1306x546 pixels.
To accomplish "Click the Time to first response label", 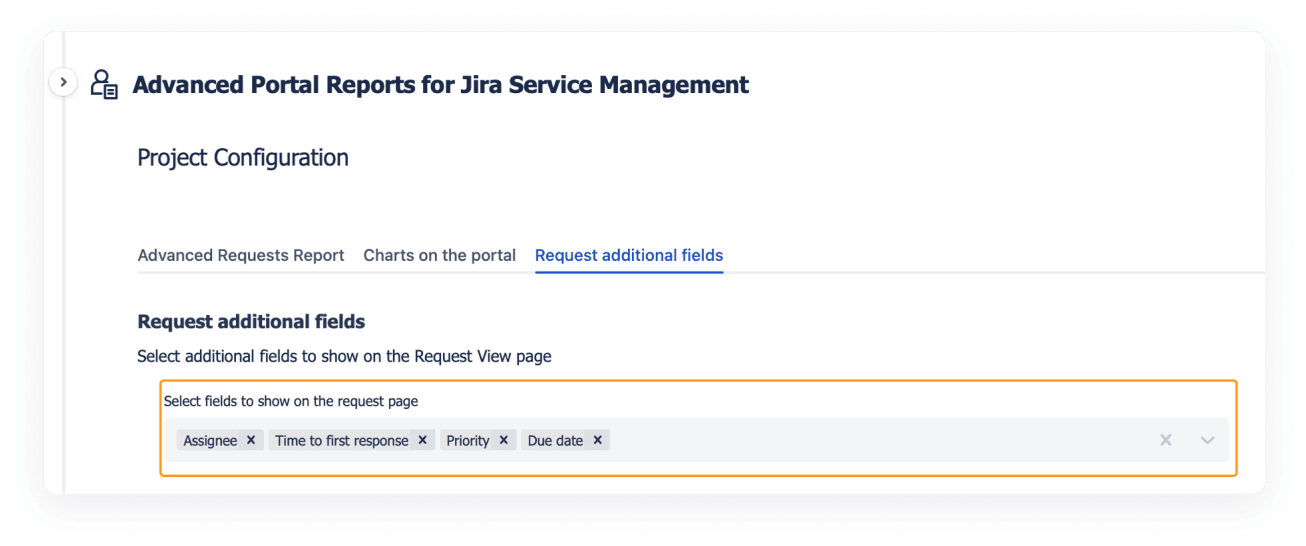I will (x=341, y=441).
